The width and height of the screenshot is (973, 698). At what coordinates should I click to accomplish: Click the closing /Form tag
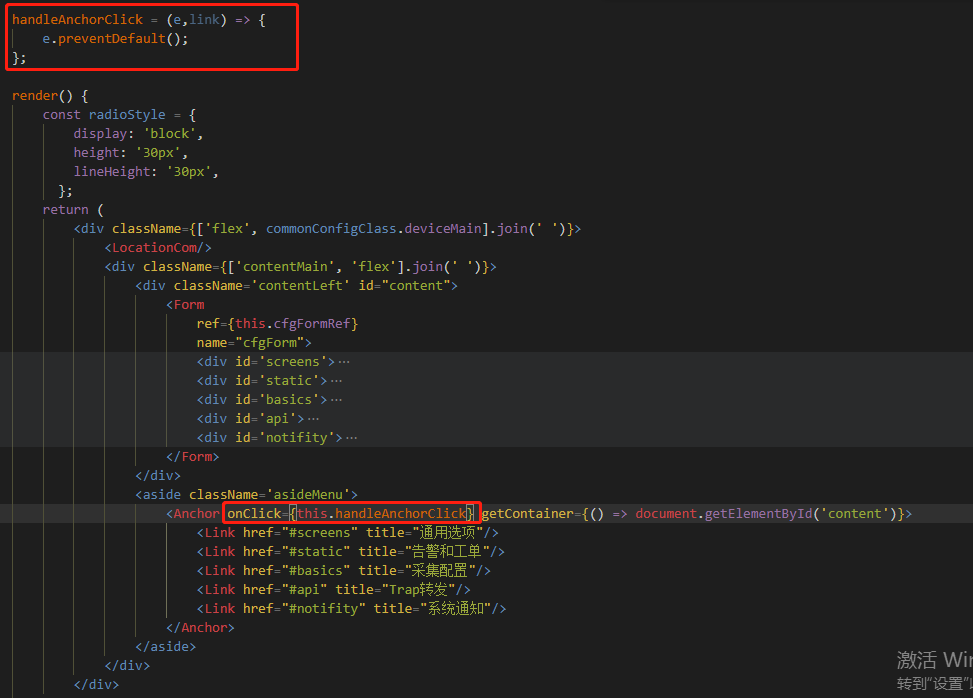tap(192, 457)
